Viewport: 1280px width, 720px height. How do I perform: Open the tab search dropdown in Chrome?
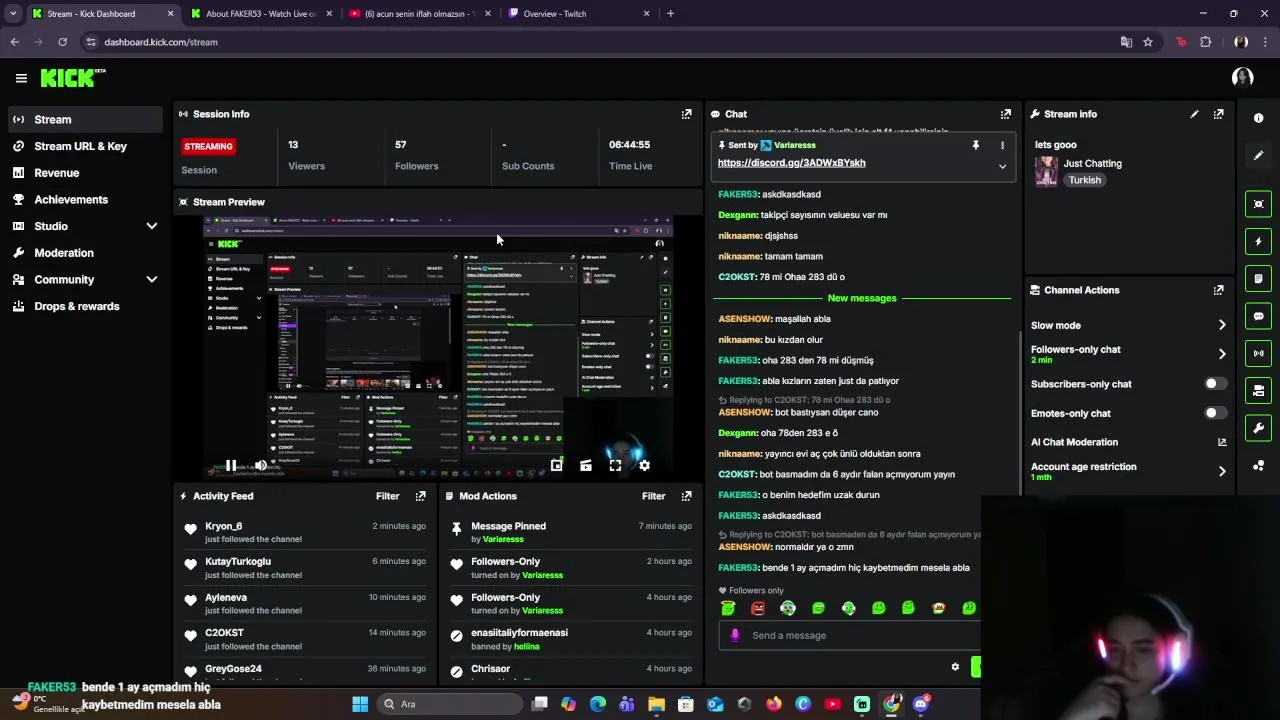point(13,14)
